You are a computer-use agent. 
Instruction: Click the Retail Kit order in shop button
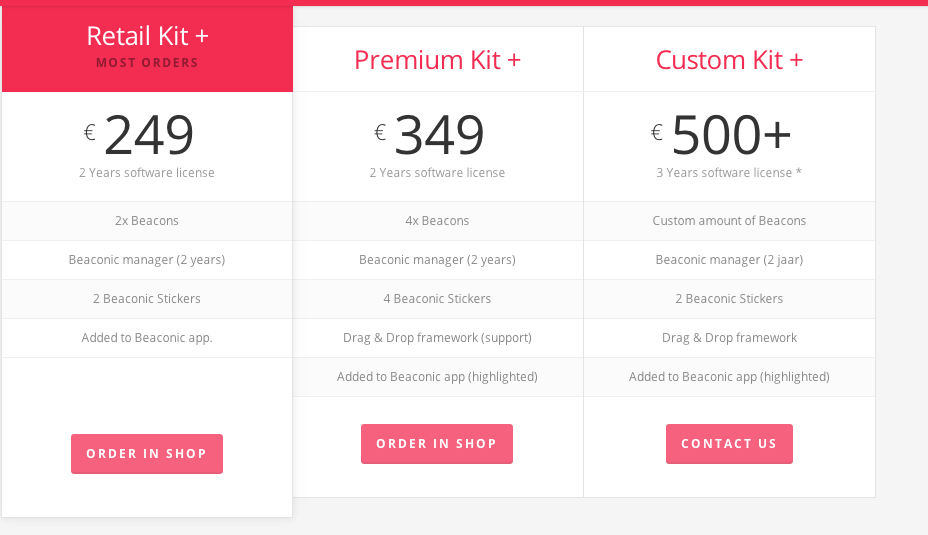147,454
